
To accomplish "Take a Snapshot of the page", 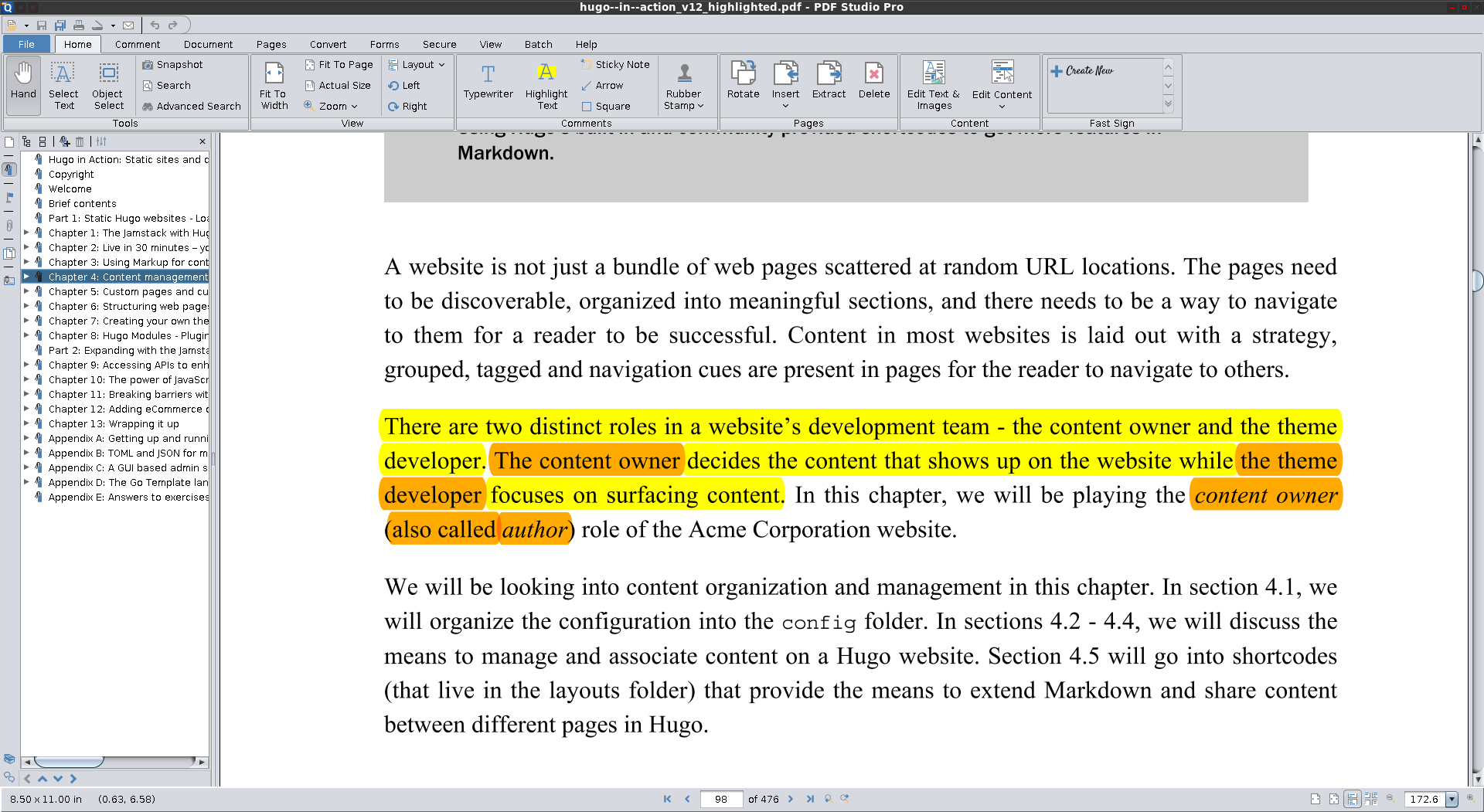I will tap(172, 65).
